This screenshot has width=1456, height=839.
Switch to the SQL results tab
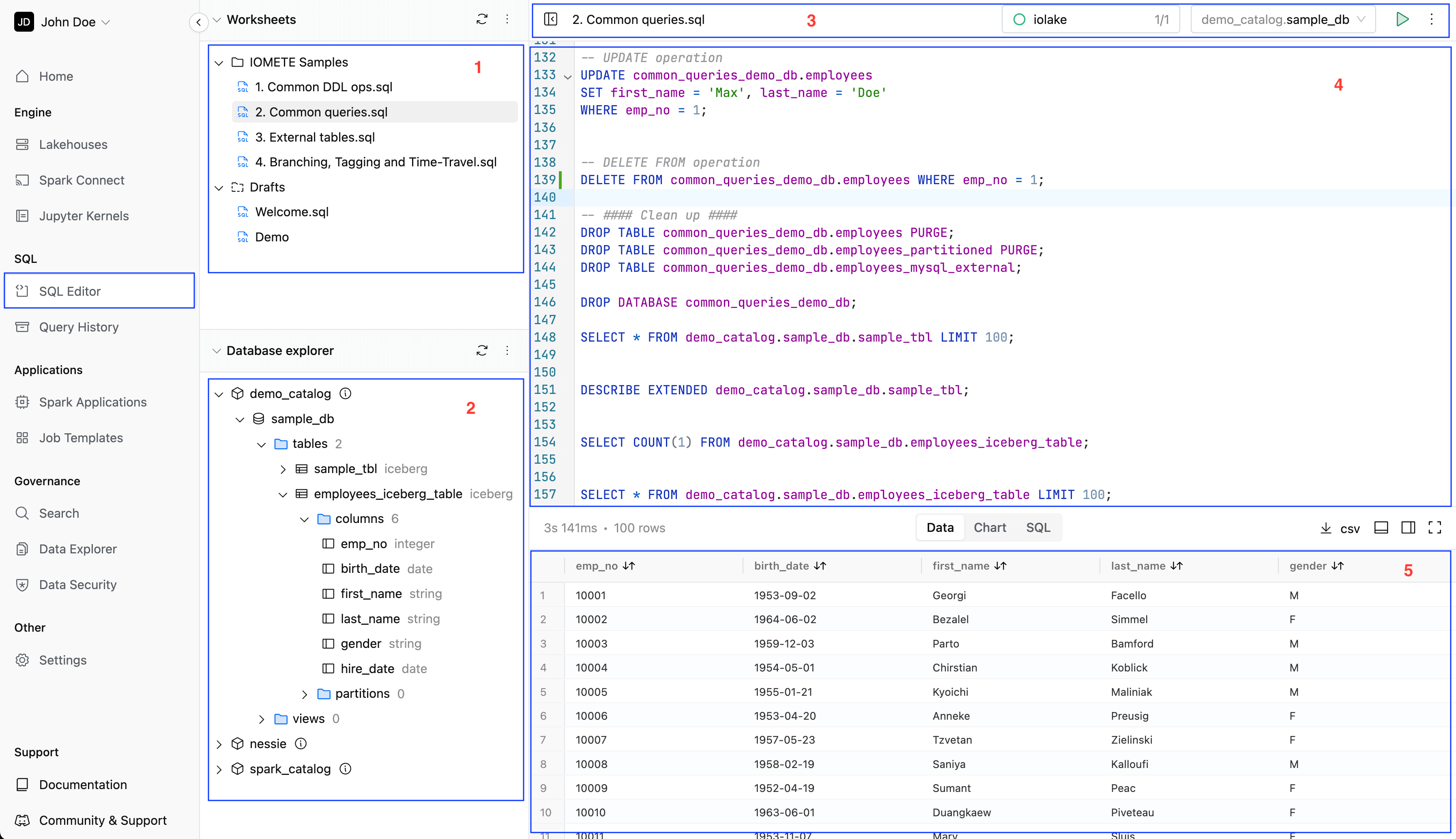pos(1038,527)
